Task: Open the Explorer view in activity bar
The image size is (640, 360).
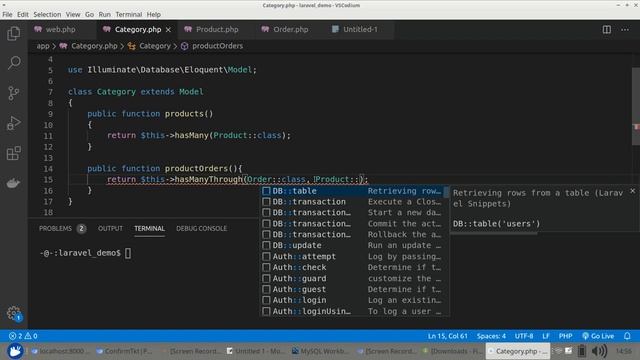Action: (13, 34)
